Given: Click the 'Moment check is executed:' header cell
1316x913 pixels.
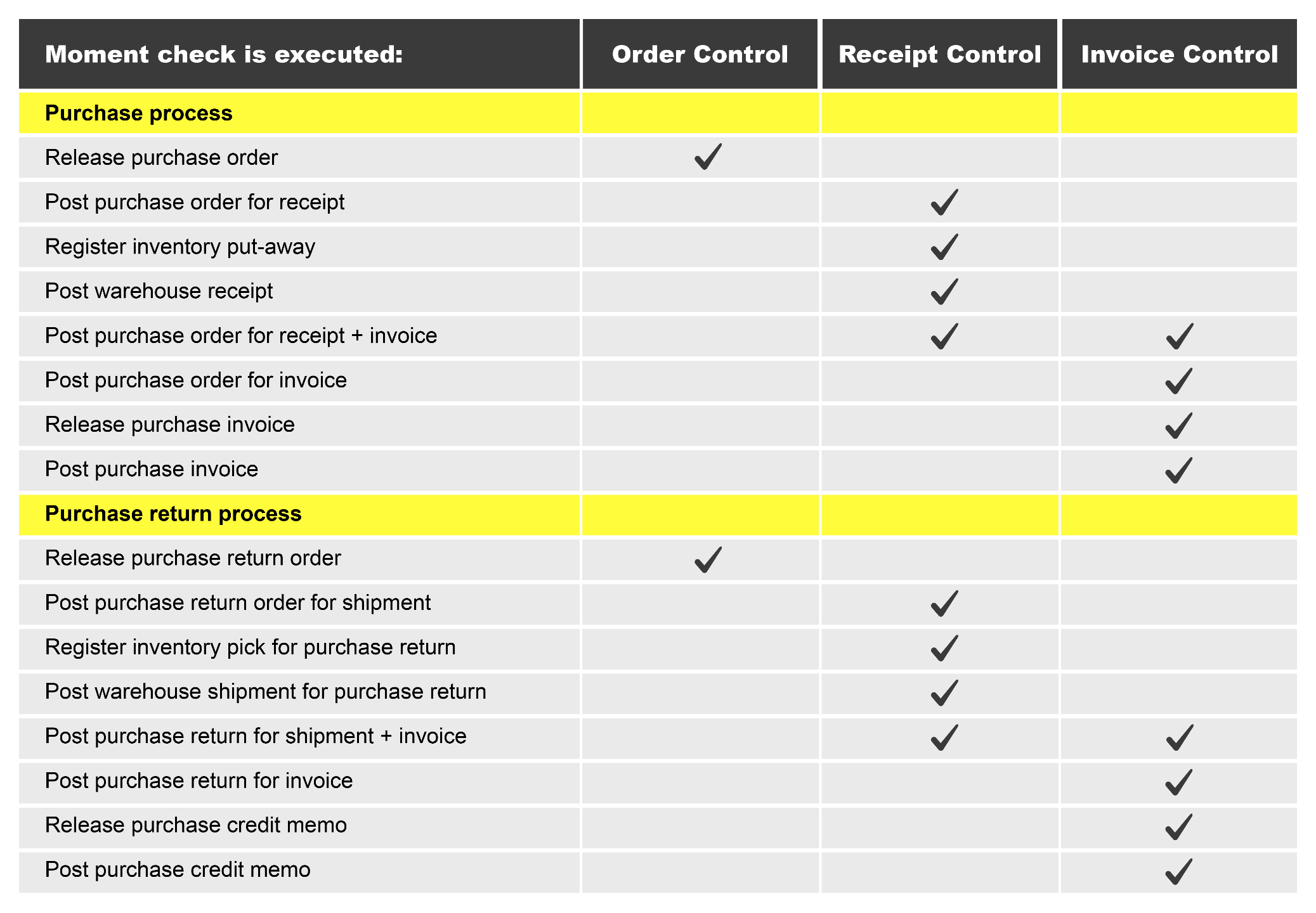Looking at the screenshot, I should pyautogui.click(x=224, y=55).
